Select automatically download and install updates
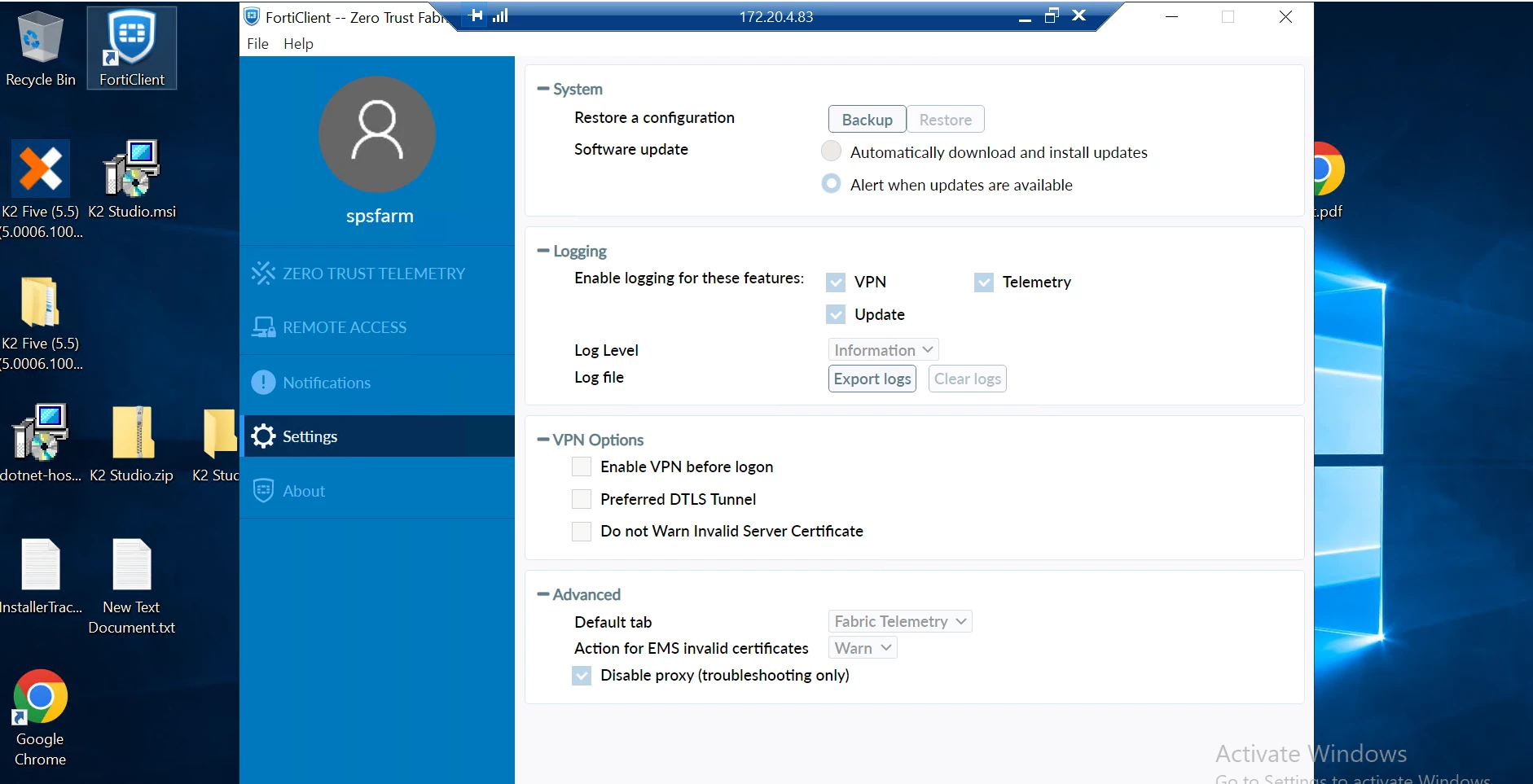 (x=831, y=151)
